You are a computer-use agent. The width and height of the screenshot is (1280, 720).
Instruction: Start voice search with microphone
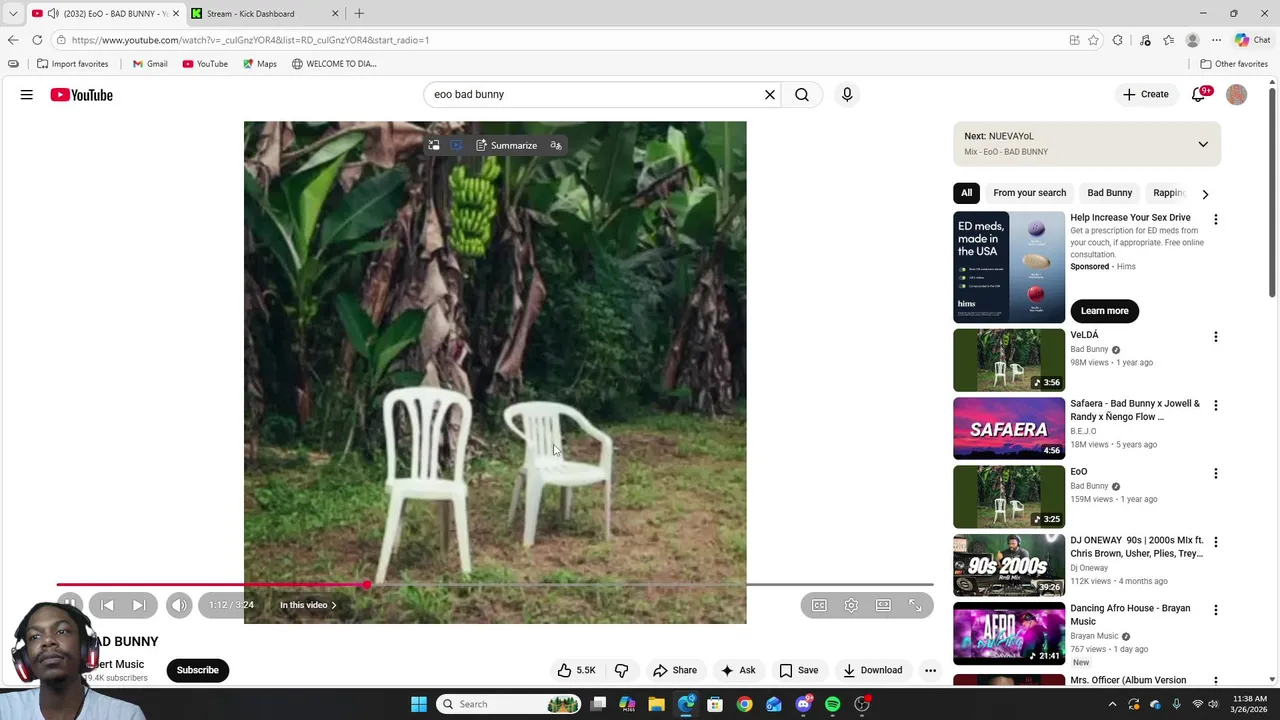tap(847, 95)
